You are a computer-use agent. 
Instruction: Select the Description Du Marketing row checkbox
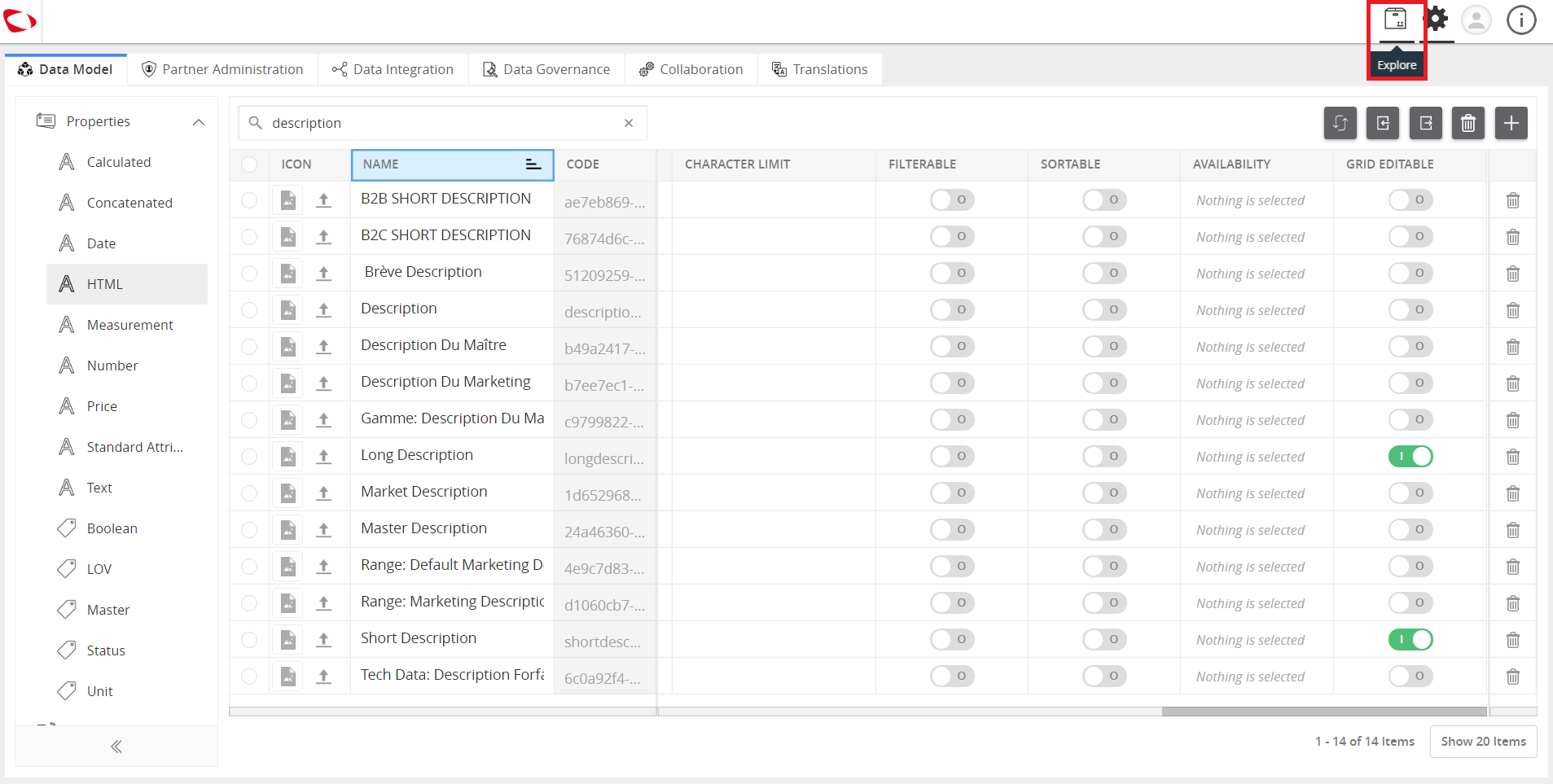coord(249,383)
